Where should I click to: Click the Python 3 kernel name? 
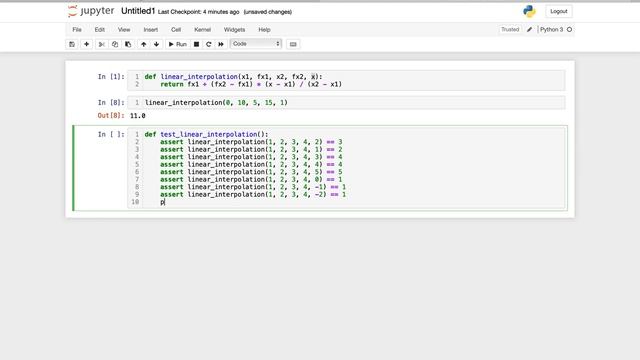click(551, 29)
